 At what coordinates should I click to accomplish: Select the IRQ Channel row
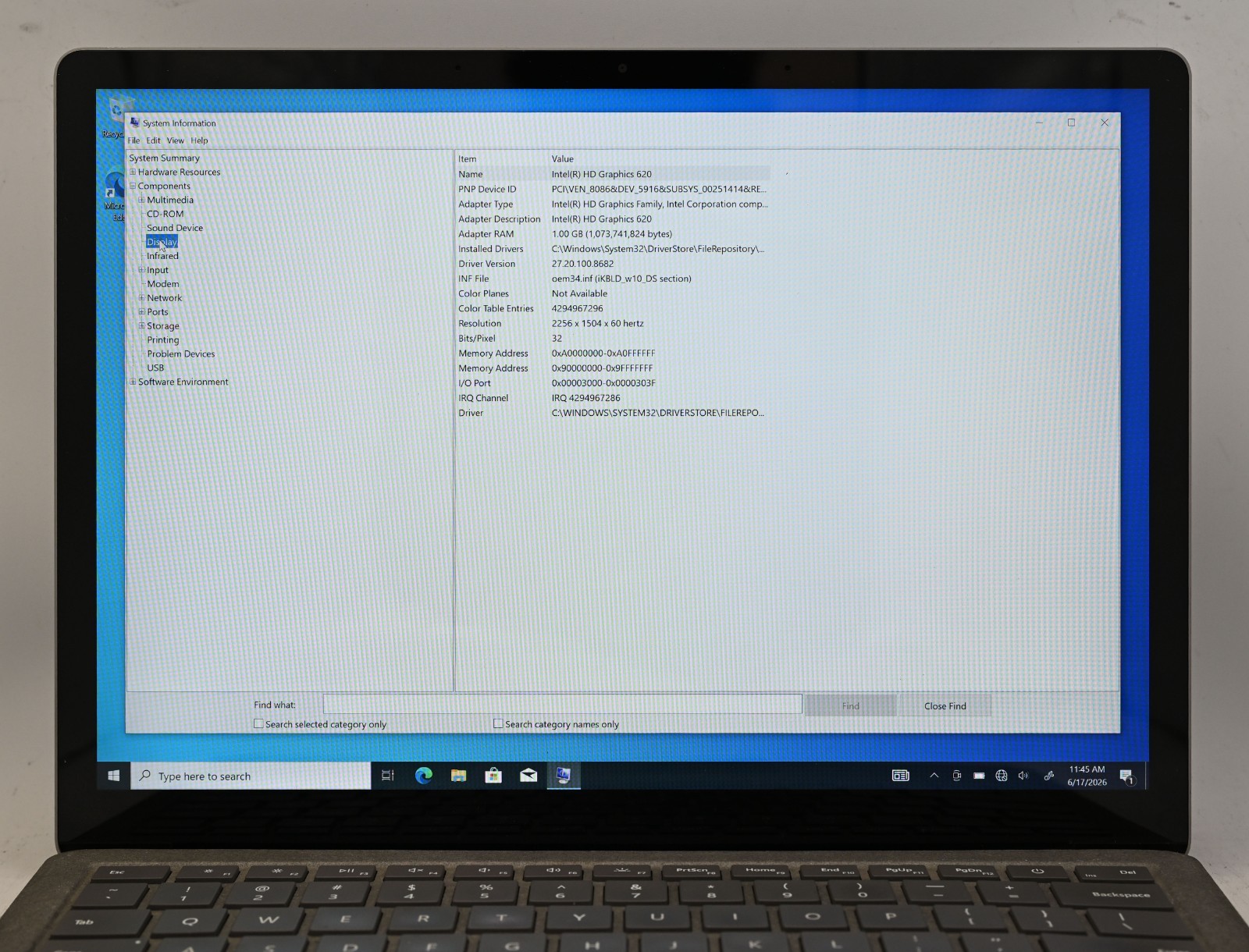[x=614, y=398]
